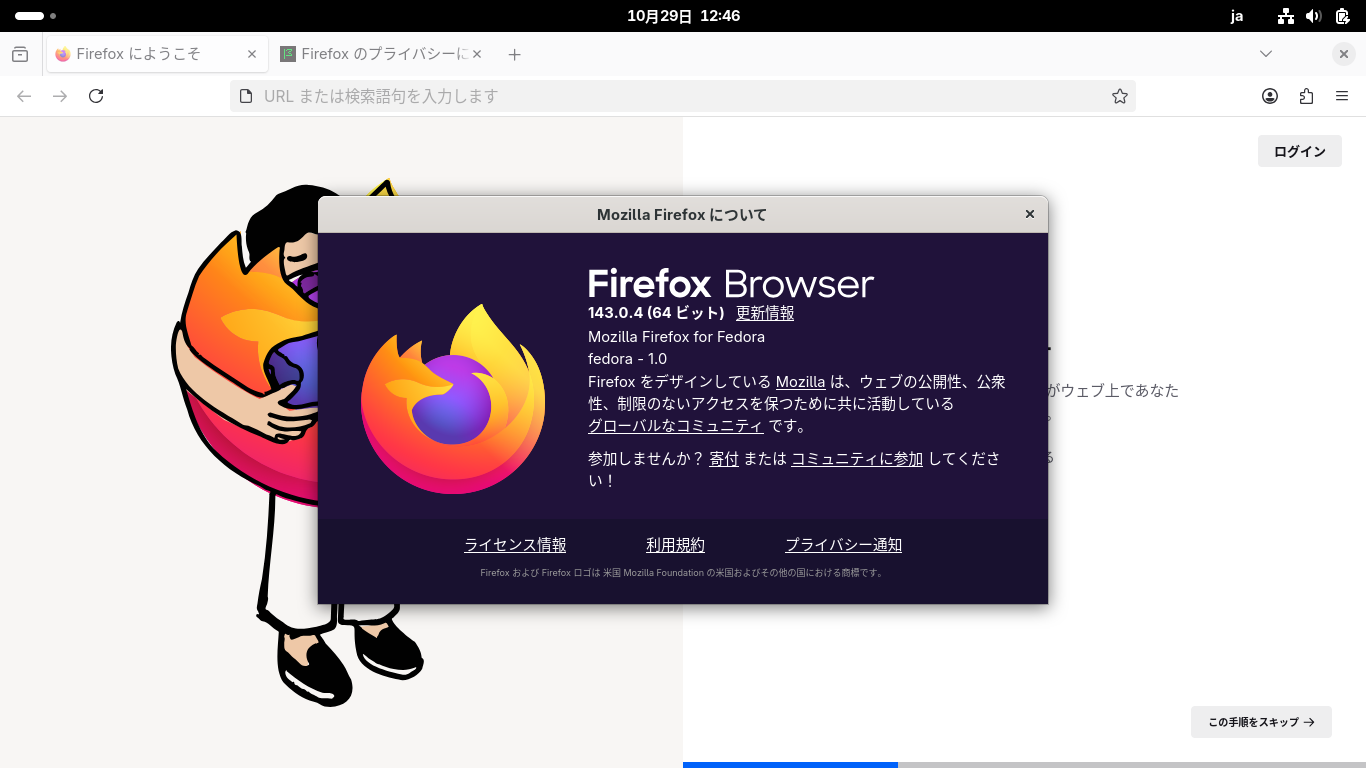The height and width of the screenshot is (768, 1366).
Task: Click the ログイン button
Action: tap(1300, 151)
